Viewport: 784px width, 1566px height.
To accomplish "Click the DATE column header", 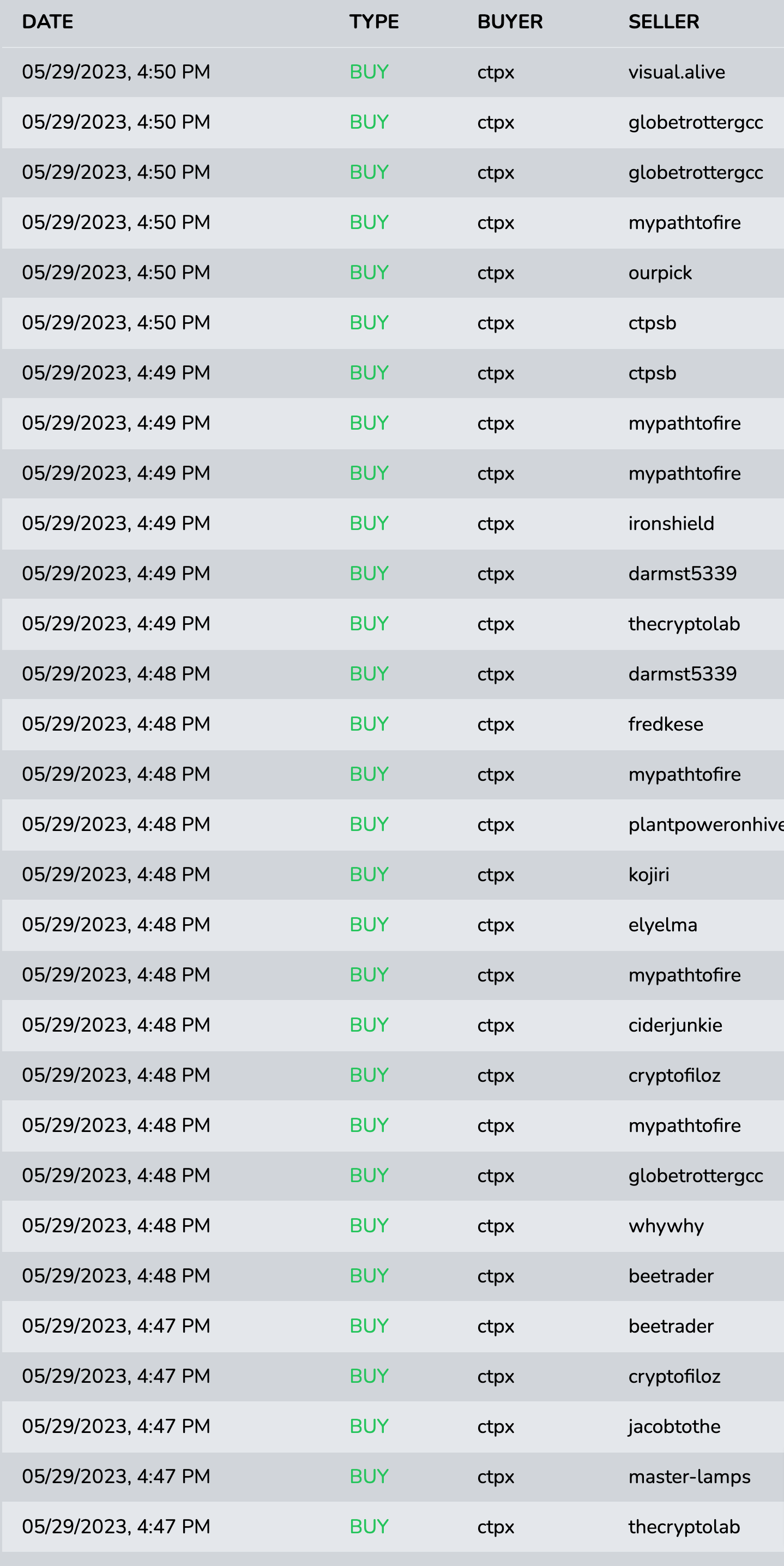I will 47,22.
